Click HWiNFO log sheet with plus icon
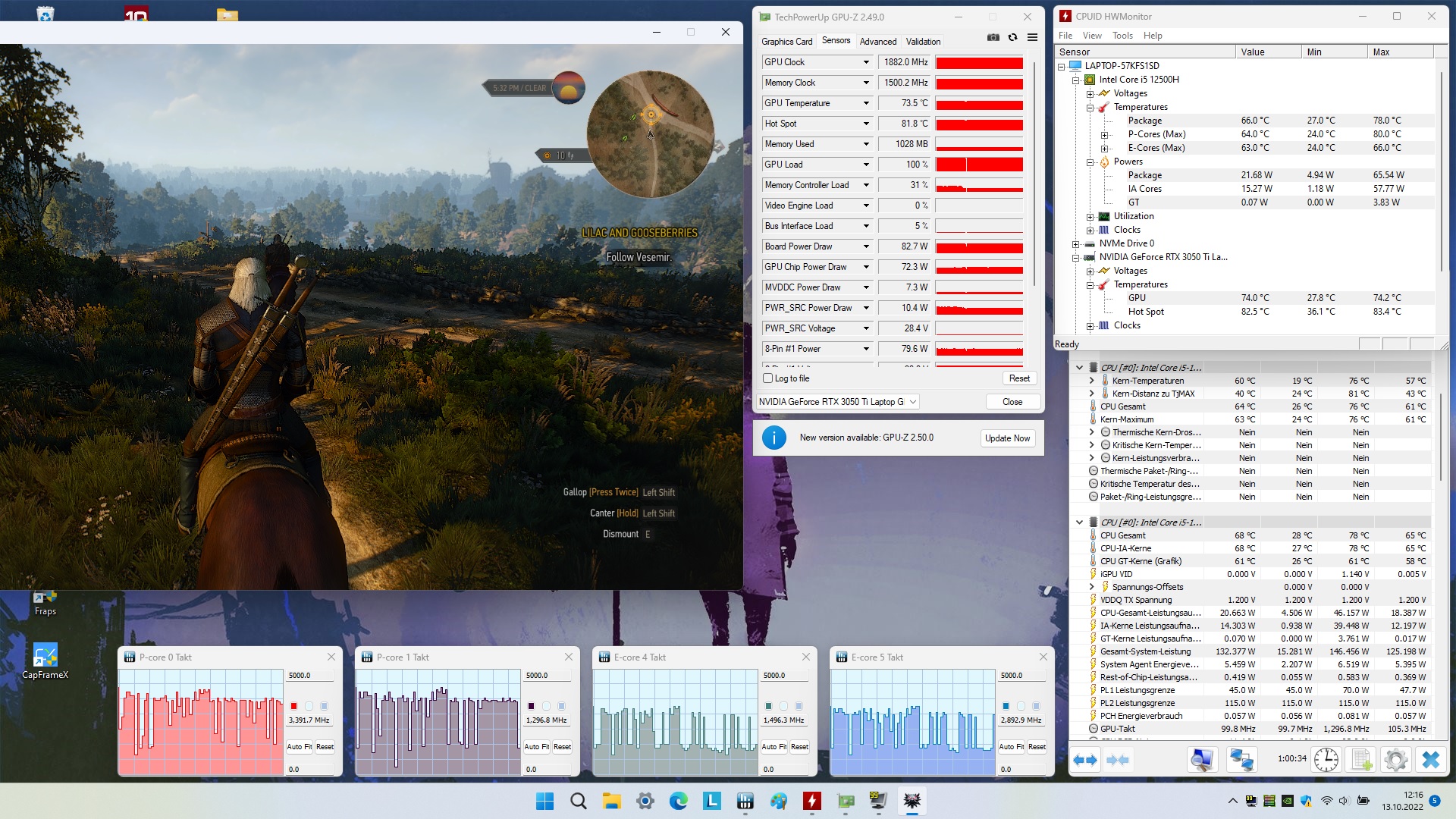The width and height of the screenshot is (1456, 819). point(1362,760)
